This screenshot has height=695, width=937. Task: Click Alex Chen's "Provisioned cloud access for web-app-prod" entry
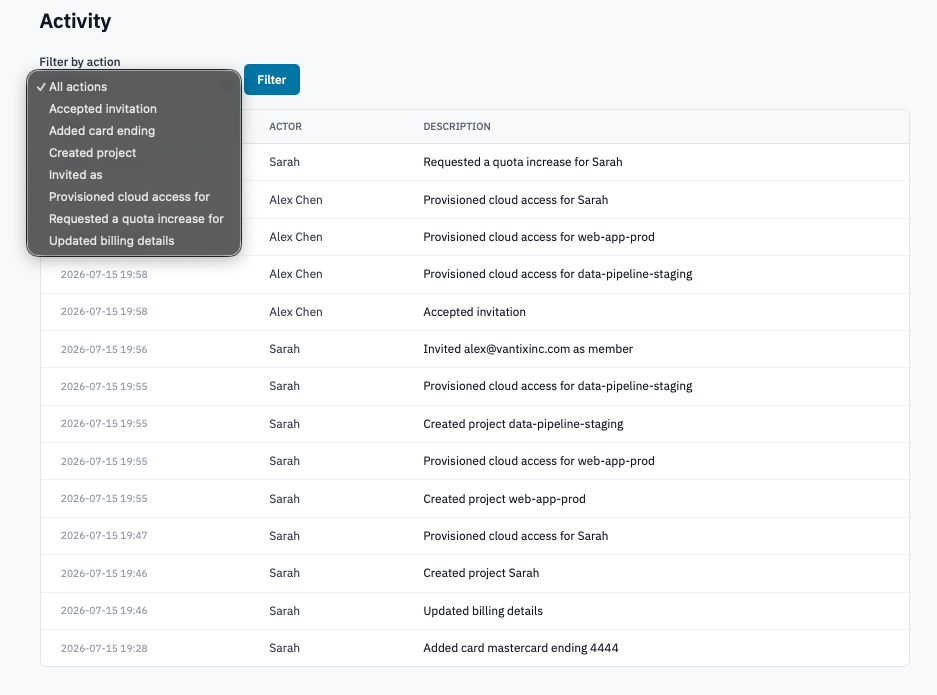[538, 237]
